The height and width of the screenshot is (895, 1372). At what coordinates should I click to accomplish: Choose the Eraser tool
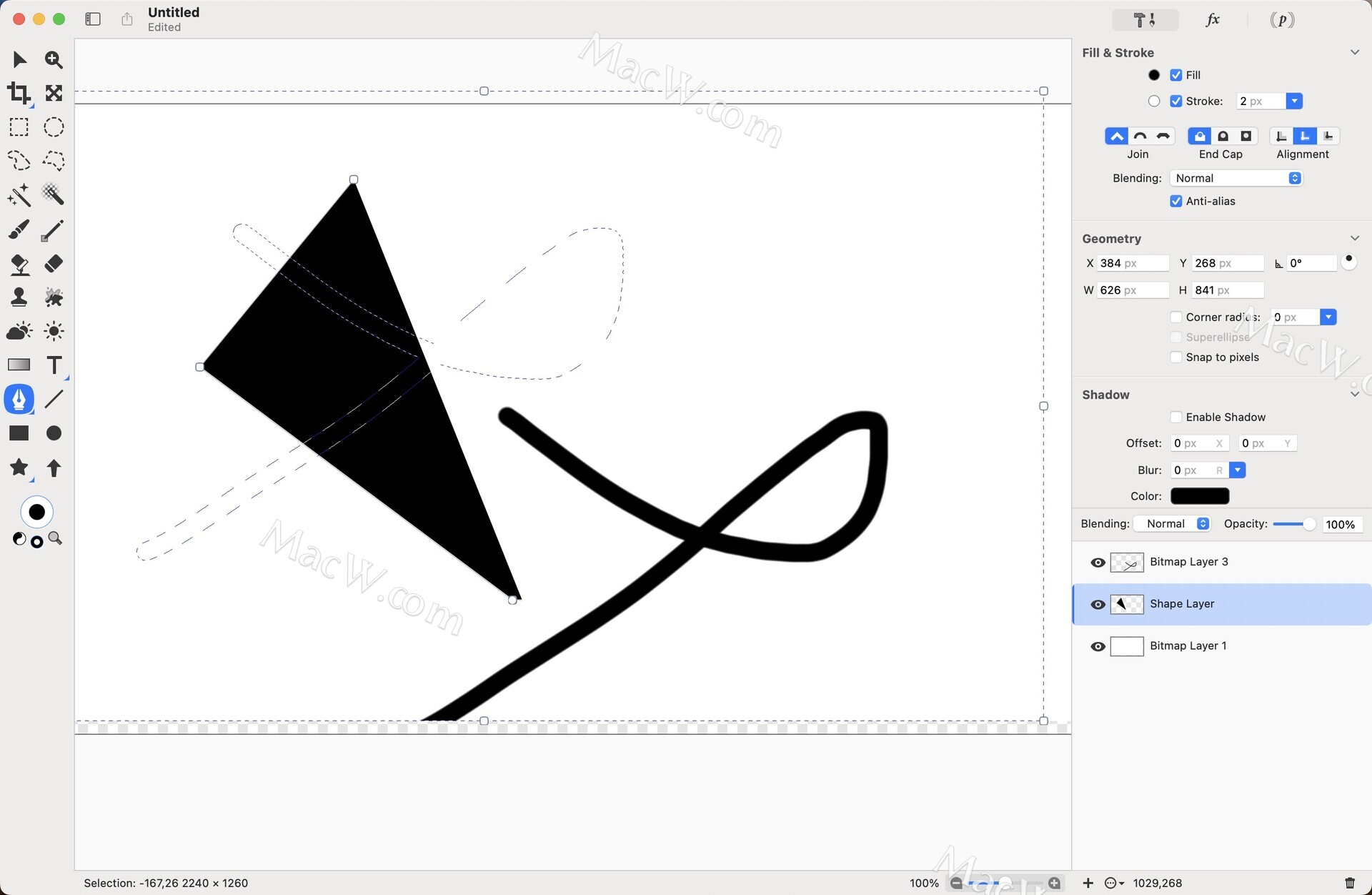[x=54, y=263]
